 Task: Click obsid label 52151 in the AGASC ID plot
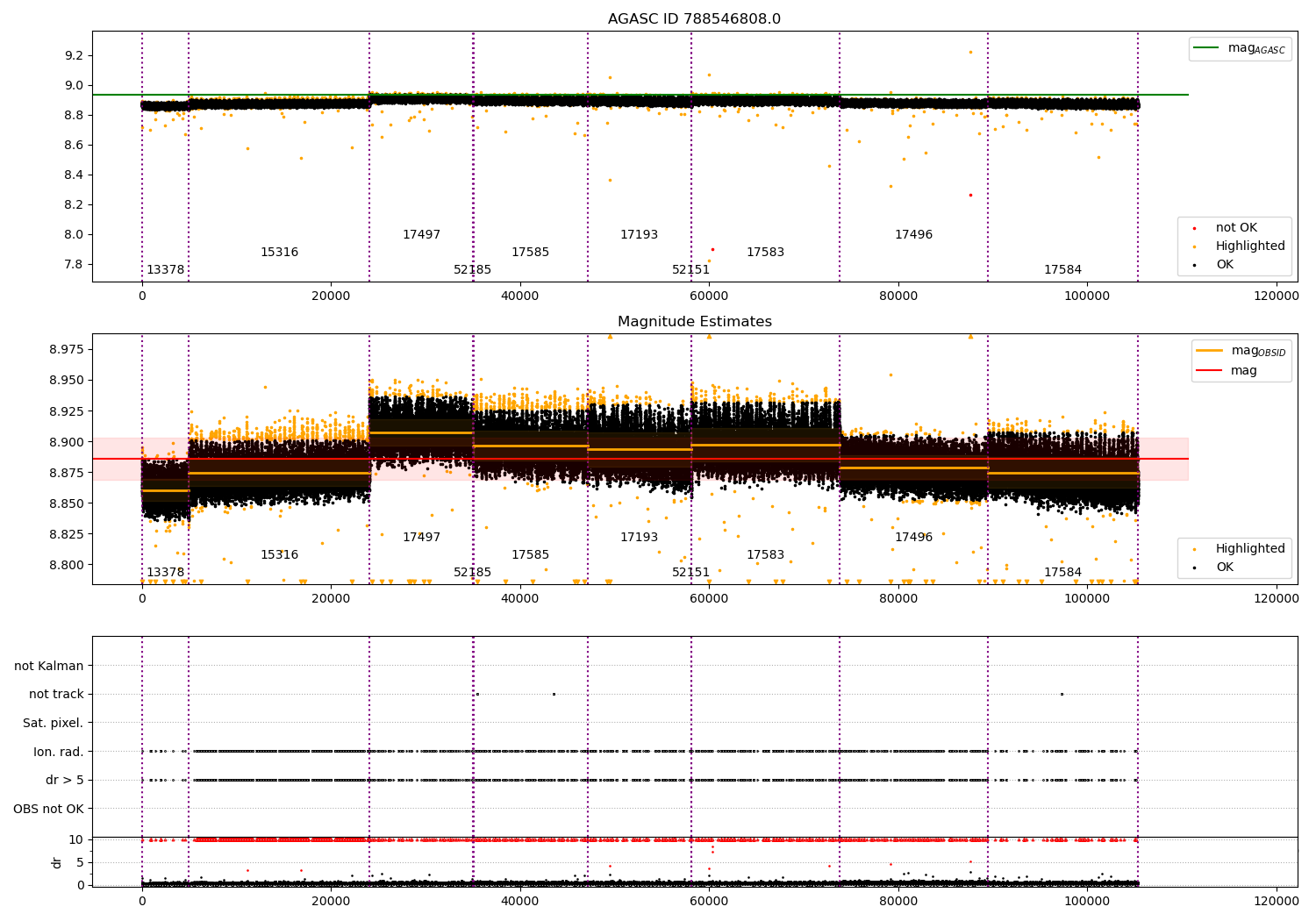tap(690, 270)
